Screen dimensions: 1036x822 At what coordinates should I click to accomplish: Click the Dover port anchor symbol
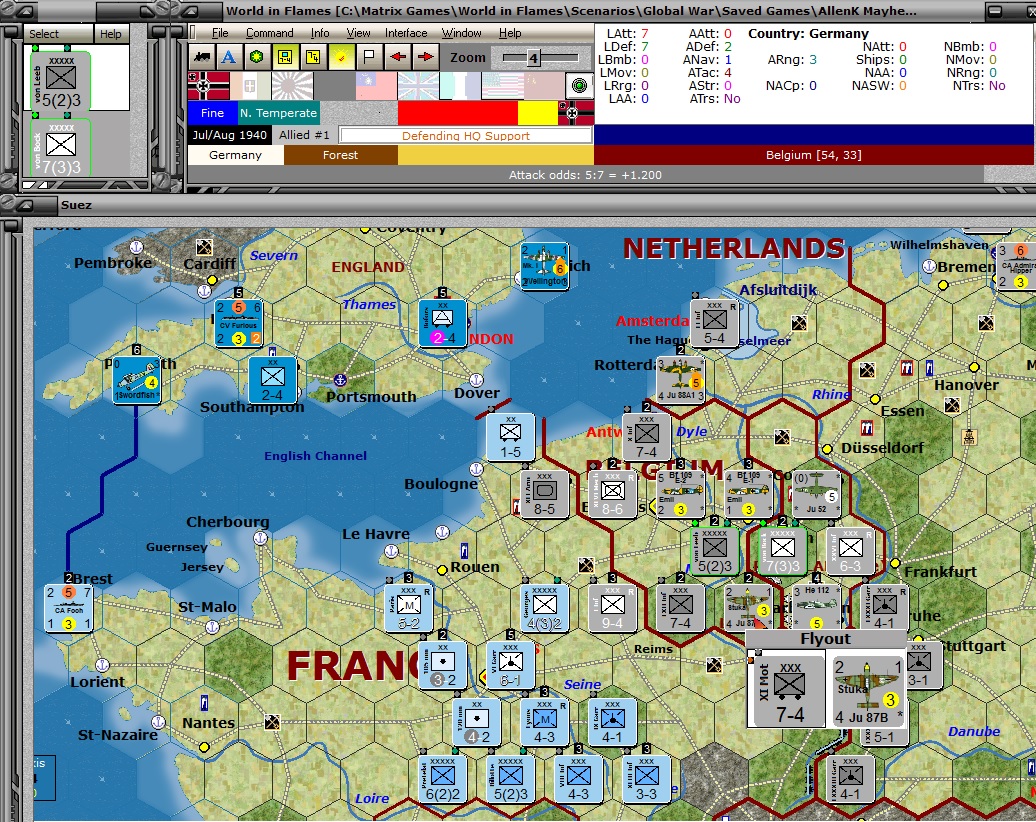pos(476,379)
